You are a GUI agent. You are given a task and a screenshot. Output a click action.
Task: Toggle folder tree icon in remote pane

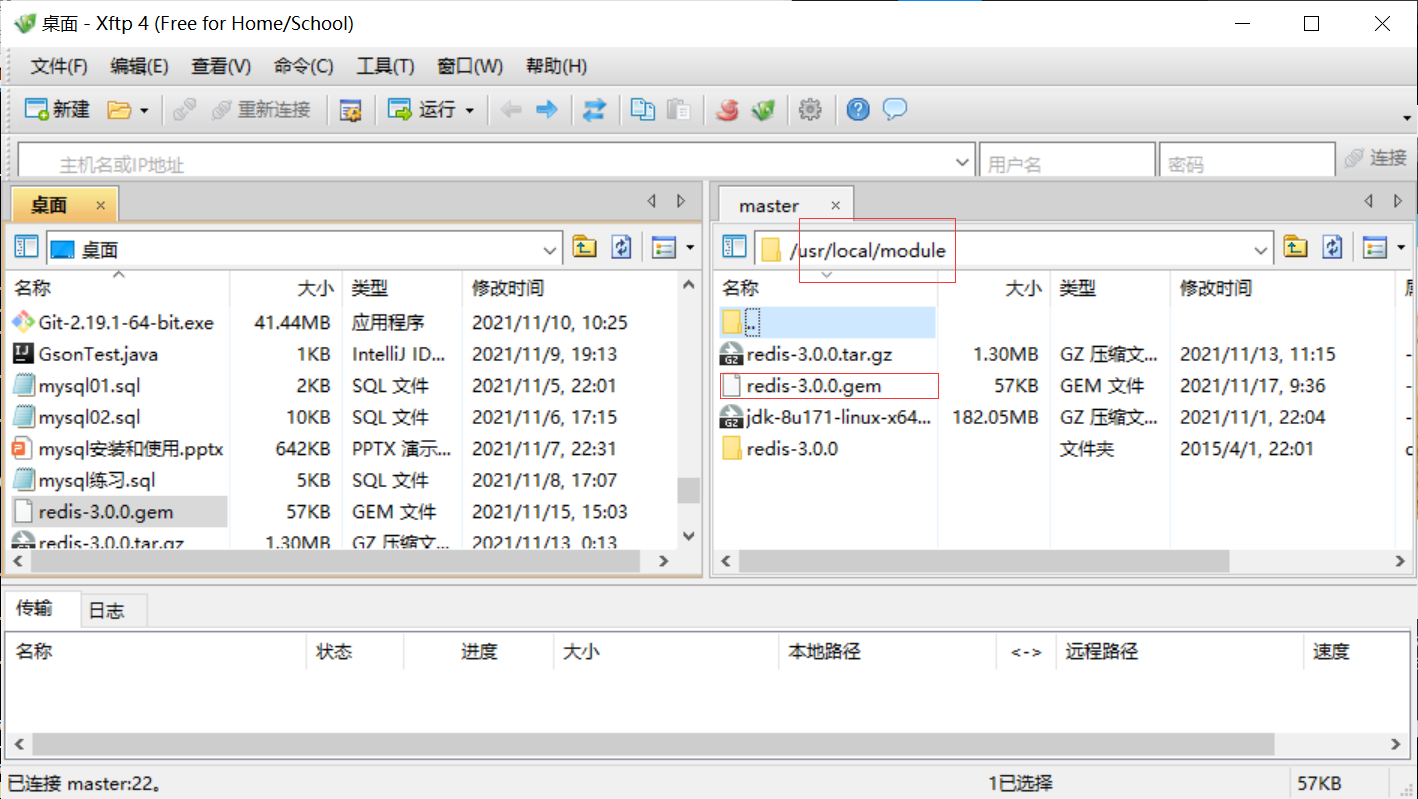[x=735, y=247]
